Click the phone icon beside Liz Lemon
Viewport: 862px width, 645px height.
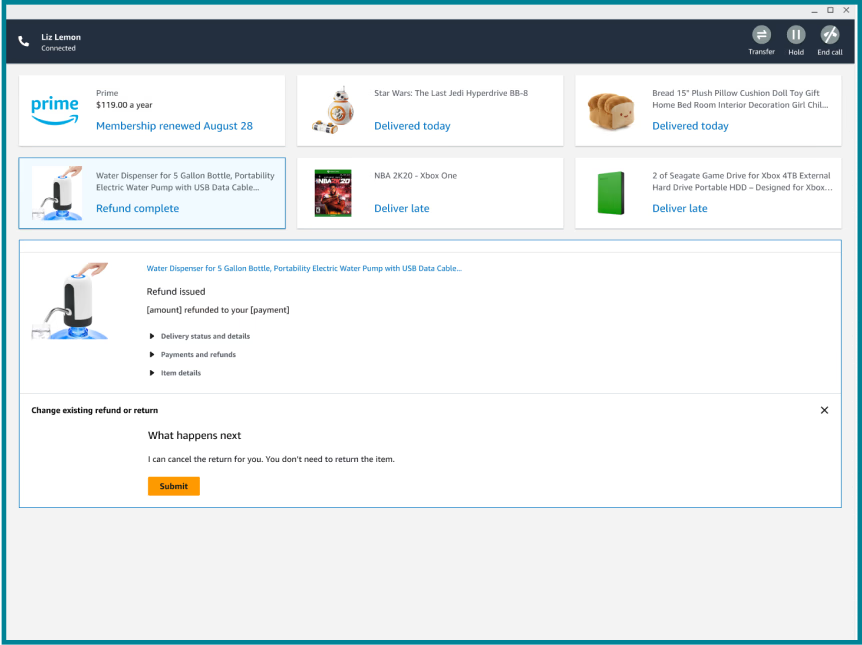(x=24, y=42)
